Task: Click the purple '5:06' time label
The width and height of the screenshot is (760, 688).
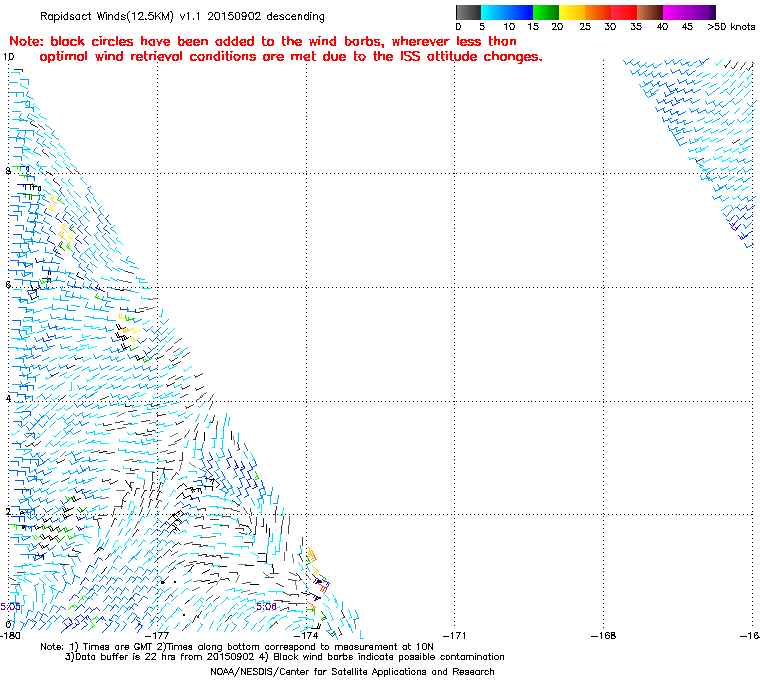Action: pos(267,606)
